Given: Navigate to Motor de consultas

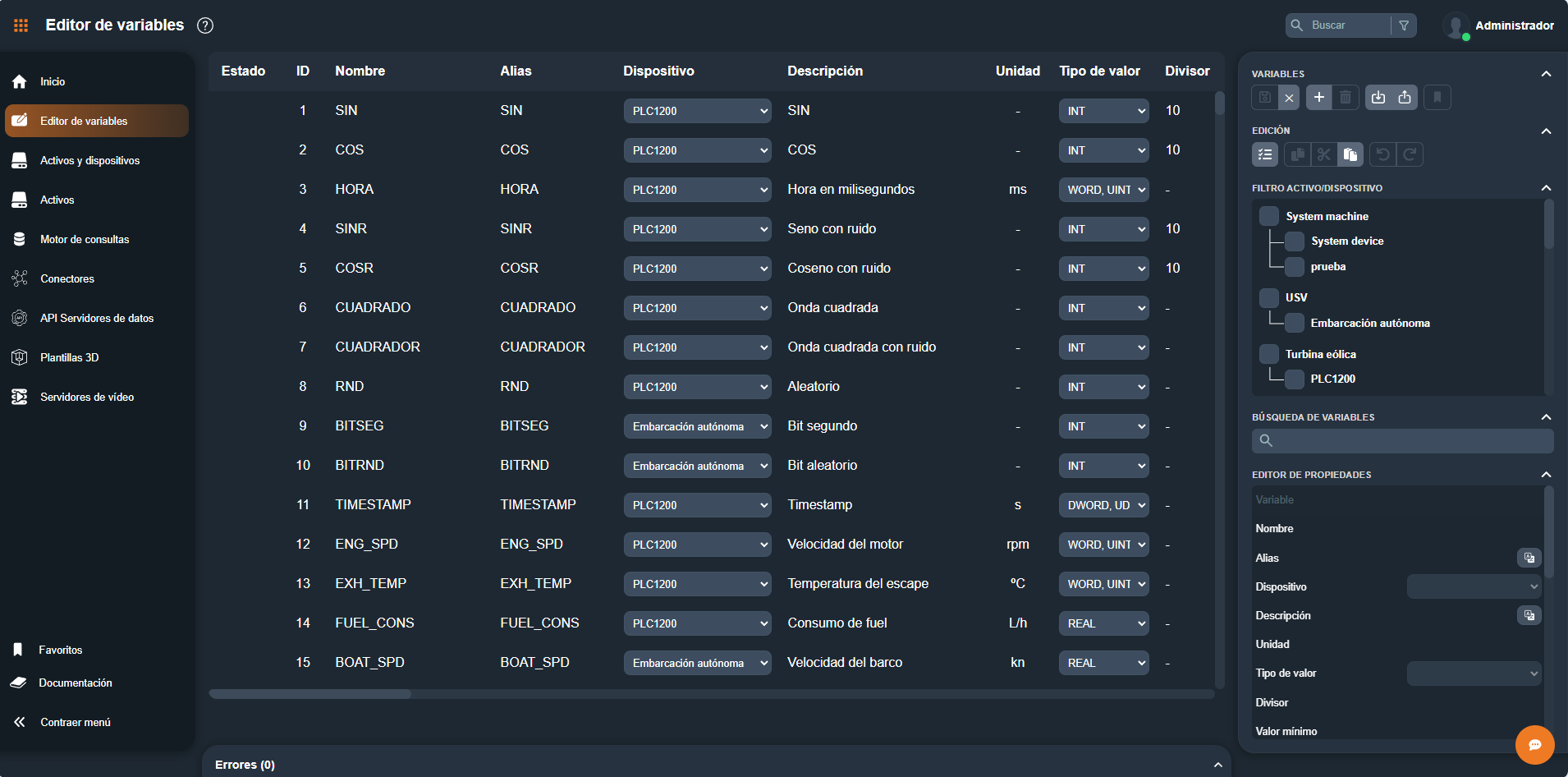Looking at the screenshot, I should pos(85,239).
